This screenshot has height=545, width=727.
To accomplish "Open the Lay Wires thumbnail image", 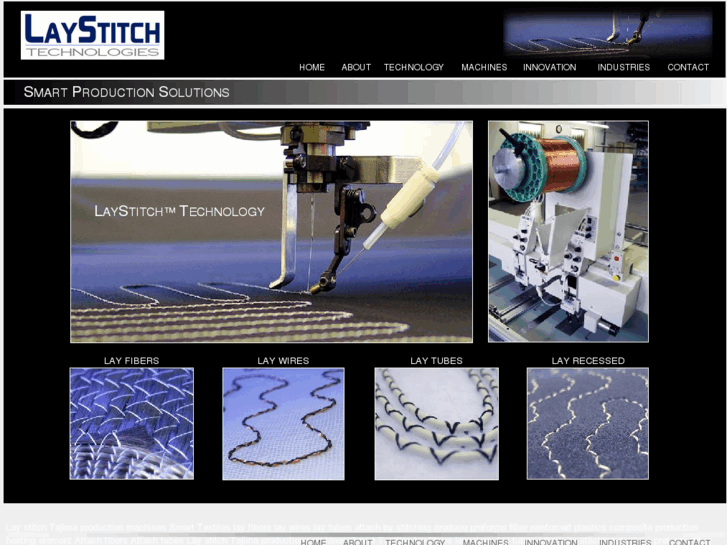I will (x=283, y=424).
